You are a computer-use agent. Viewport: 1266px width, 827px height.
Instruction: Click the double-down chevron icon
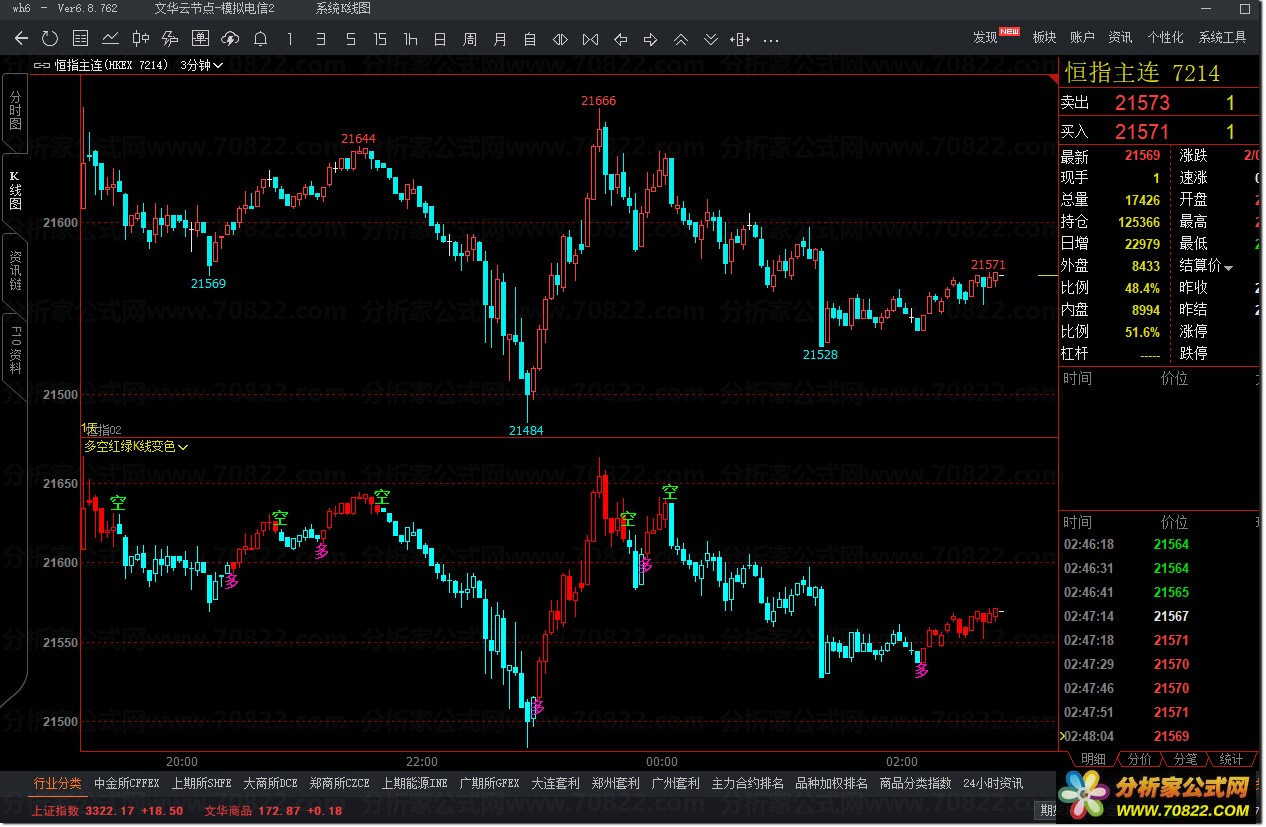pos(711,39)
